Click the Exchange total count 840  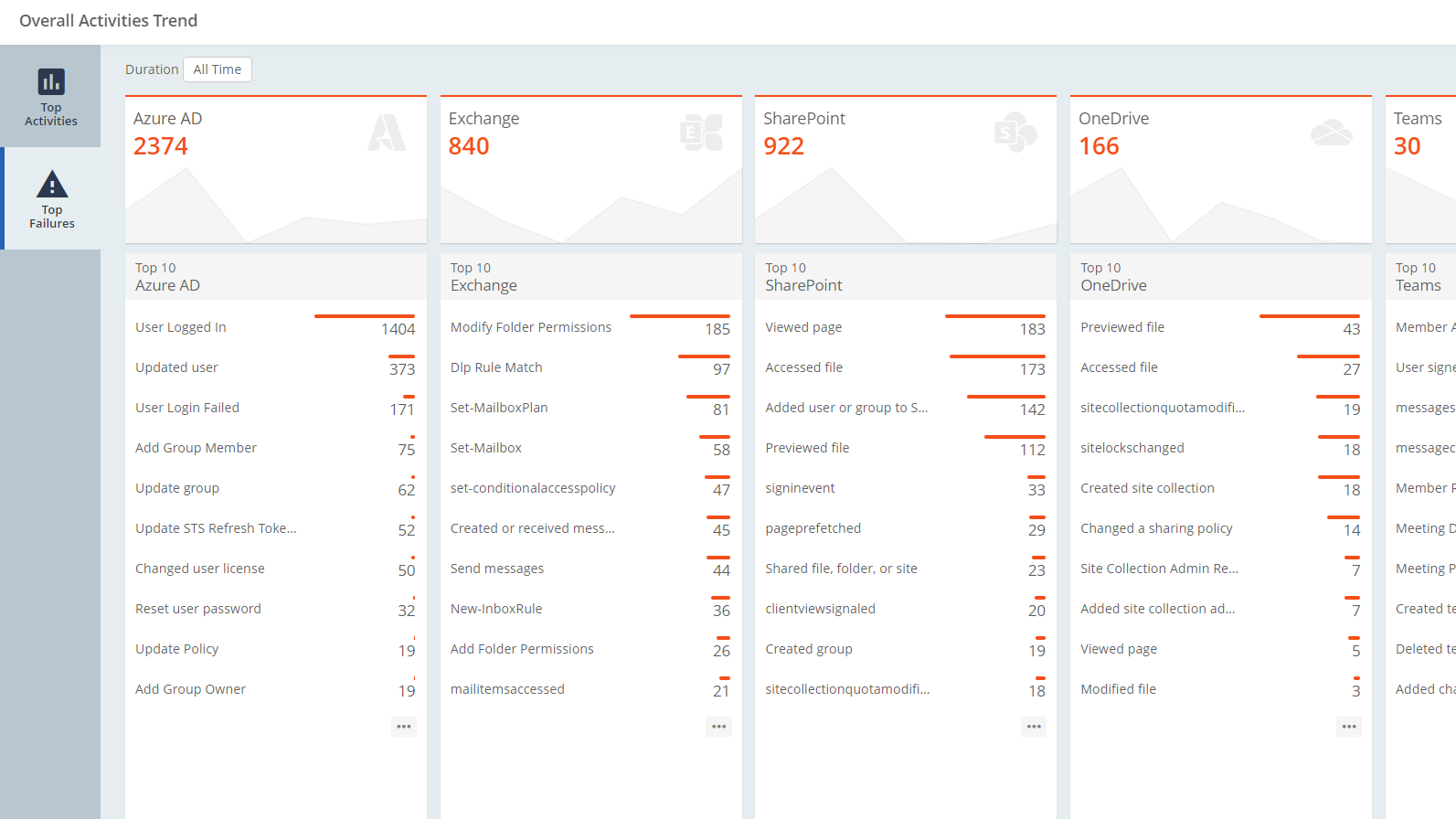pyautogui.click(x=469, y=146)
